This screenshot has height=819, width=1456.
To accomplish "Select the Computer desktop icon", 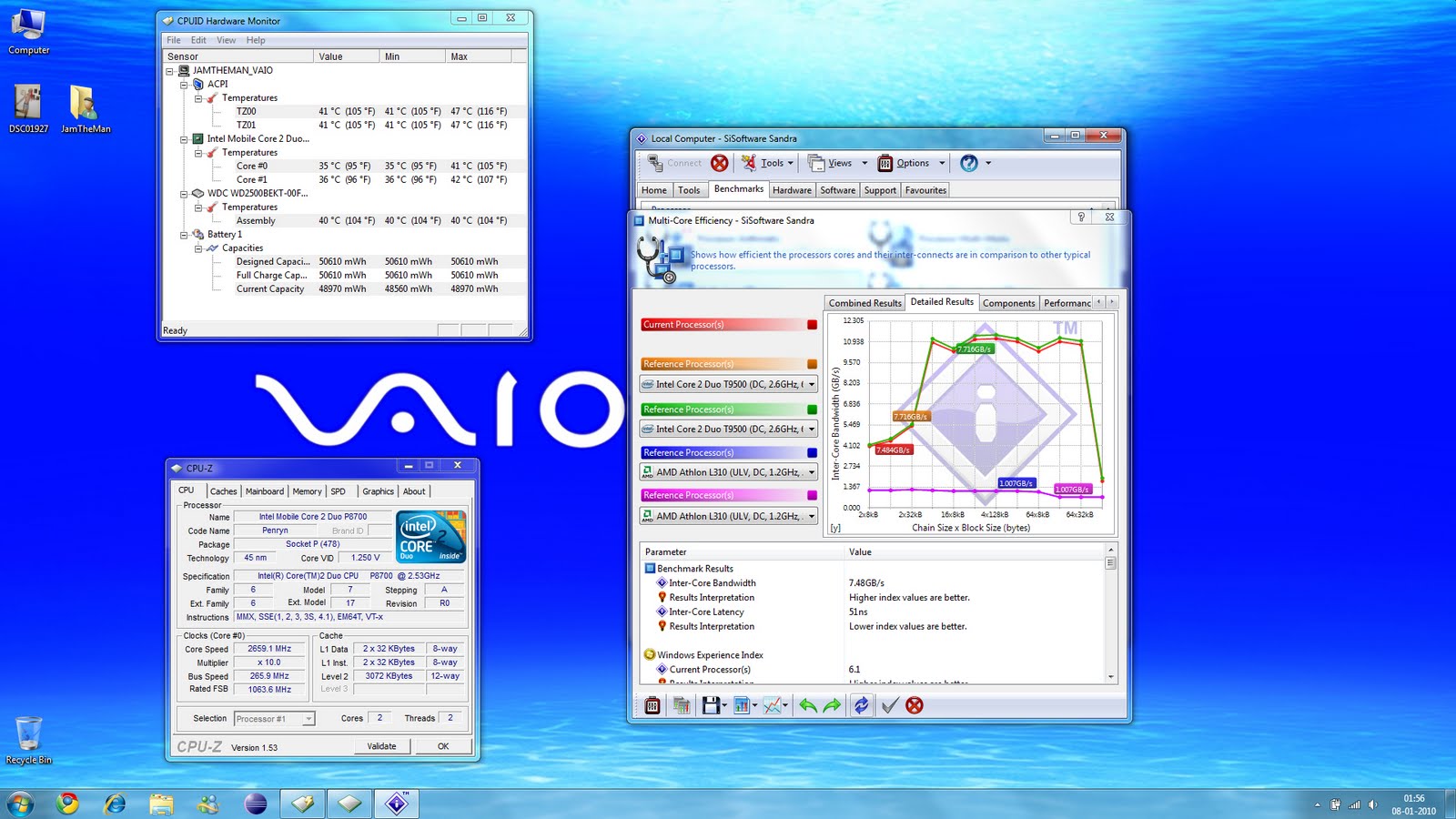I will pyautogui.click(x=29, y=32).
